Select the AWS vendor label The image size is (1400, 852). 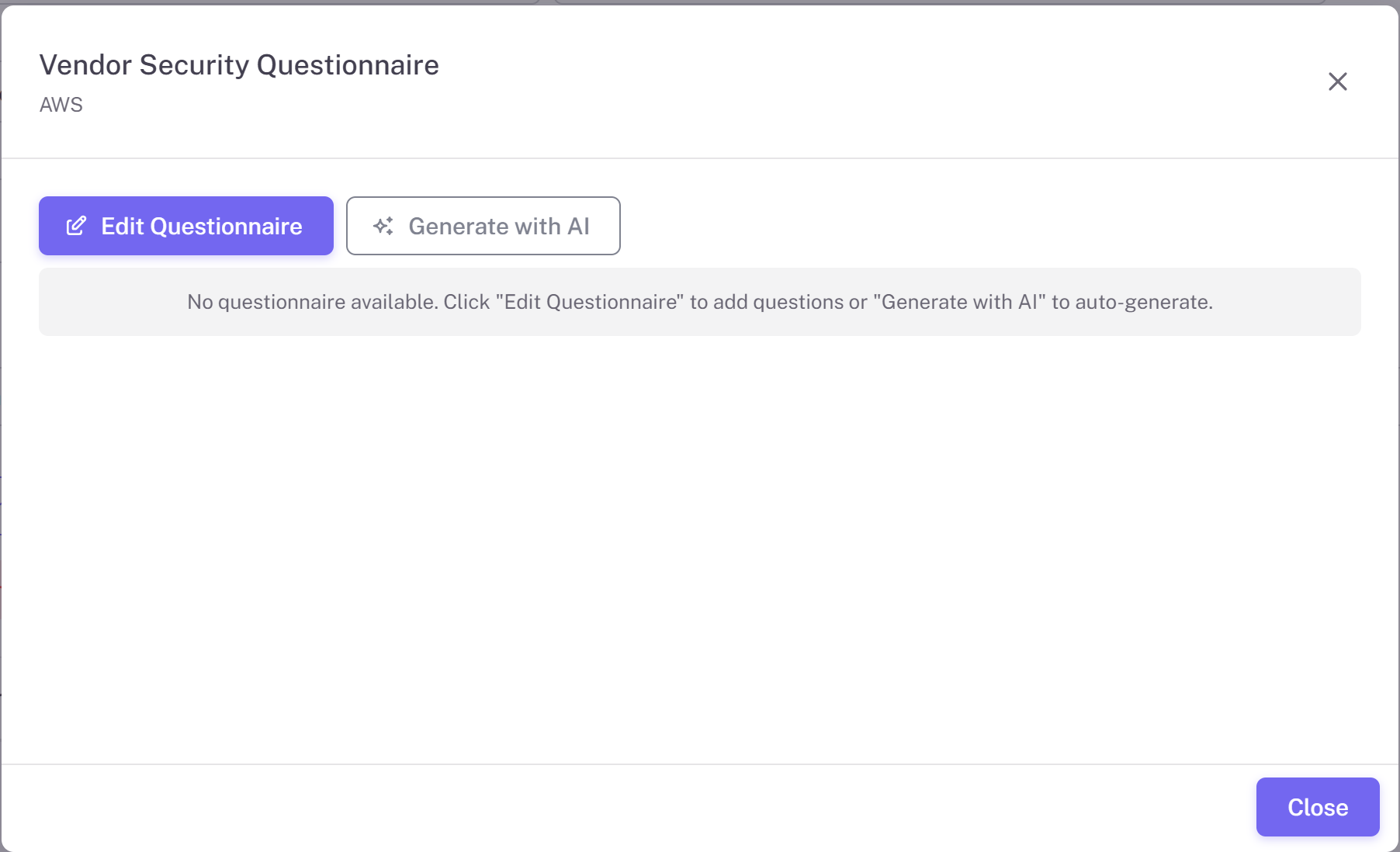pos(61,104)
